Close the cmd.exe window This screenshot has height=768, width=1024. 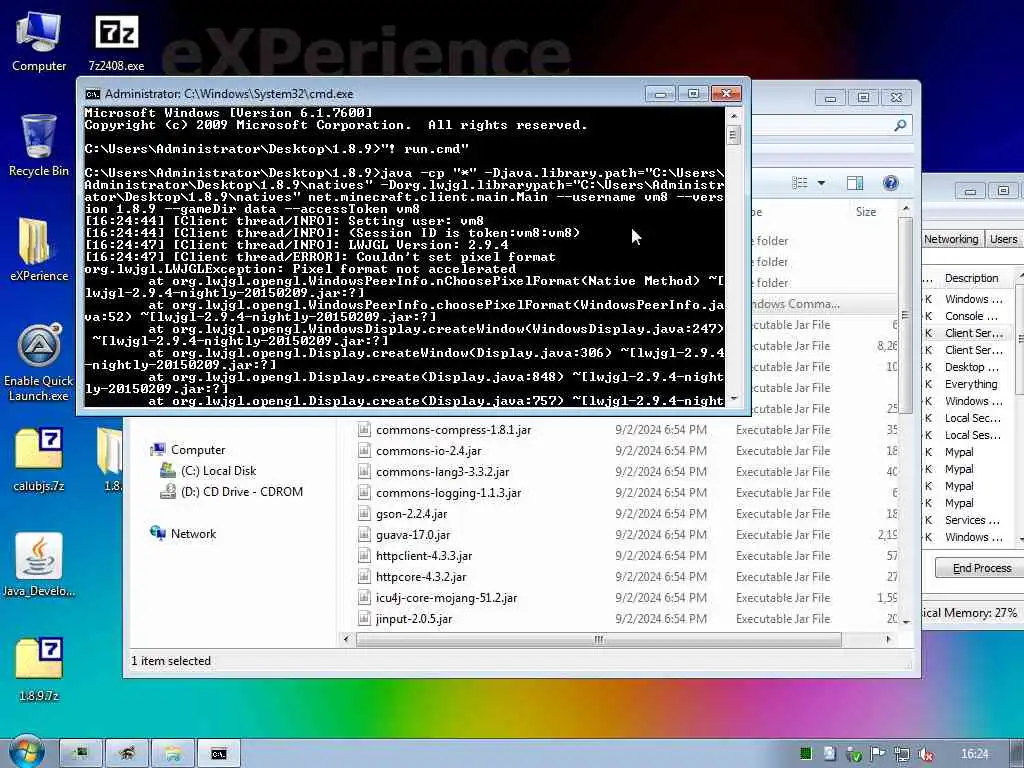point(726,94)
